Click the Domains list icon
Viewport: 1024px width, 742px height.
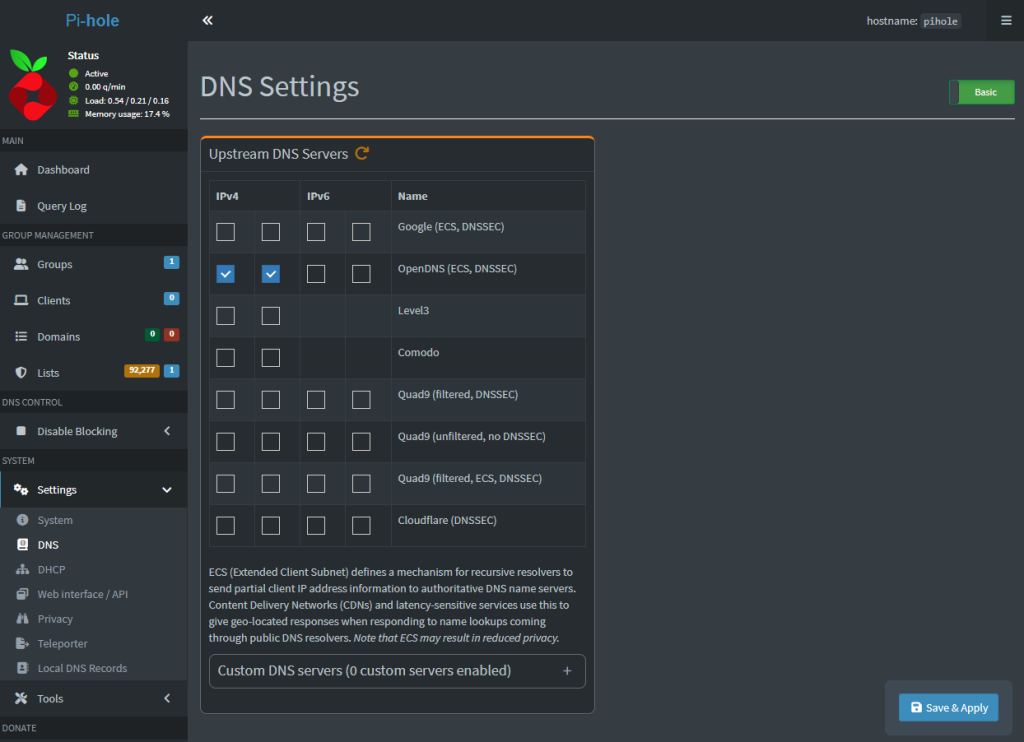22,336
